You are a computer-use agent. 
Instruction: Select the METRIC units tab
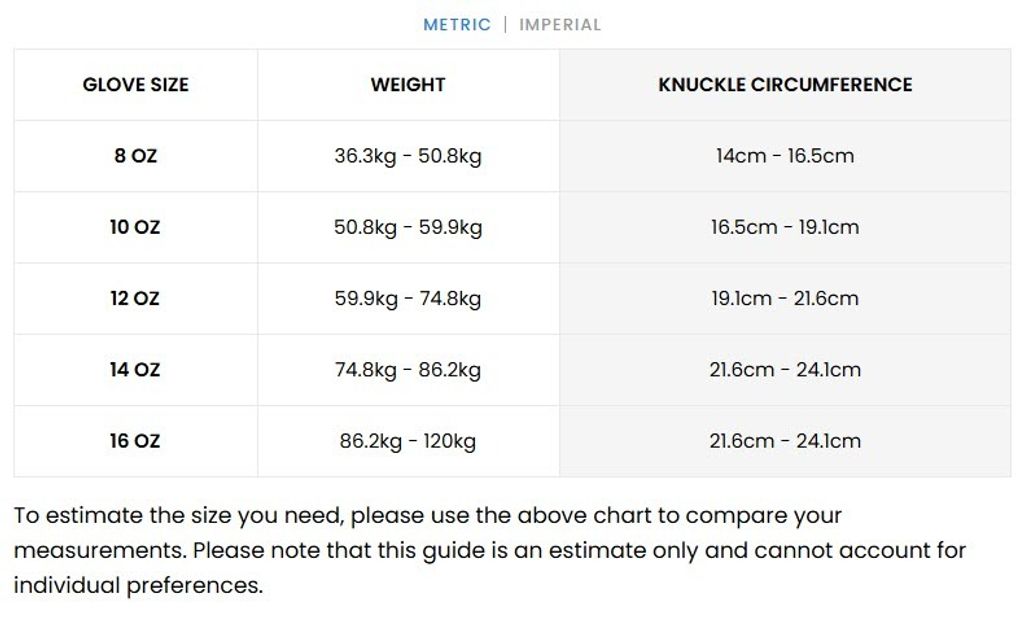[457, 25]
